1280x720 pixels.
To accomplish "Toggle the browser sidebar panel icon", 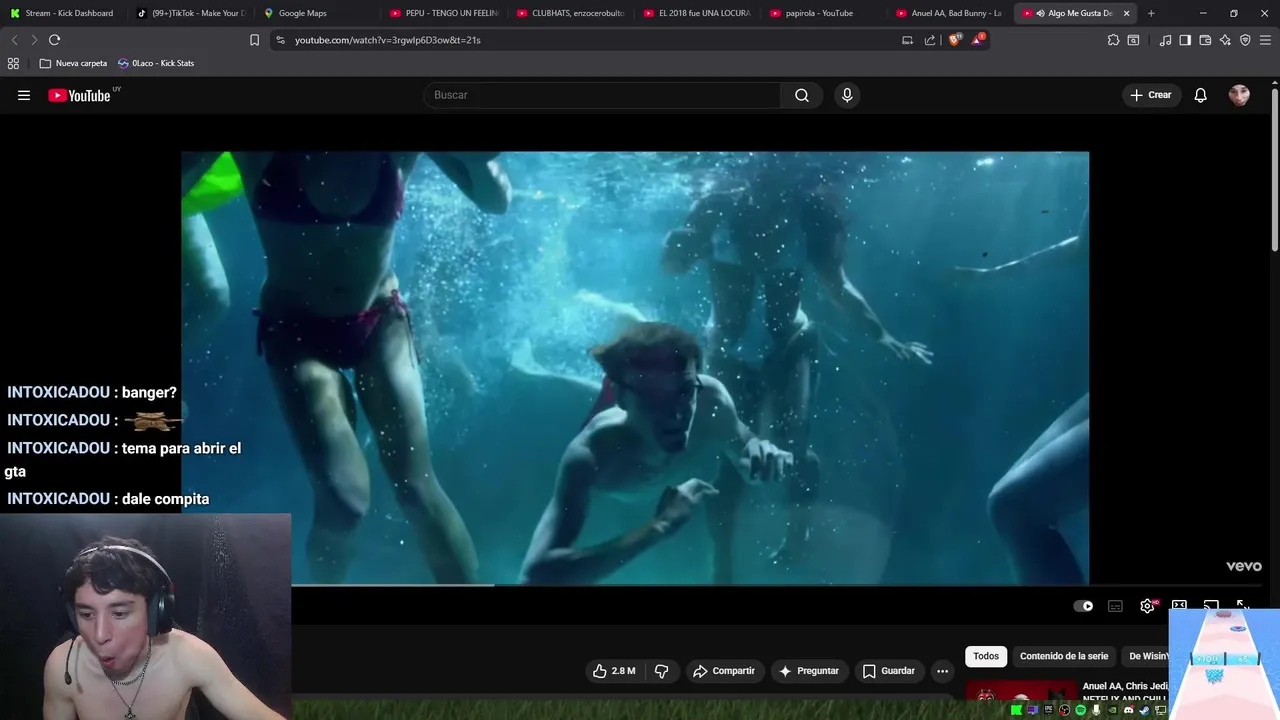I will [1185, 40].
